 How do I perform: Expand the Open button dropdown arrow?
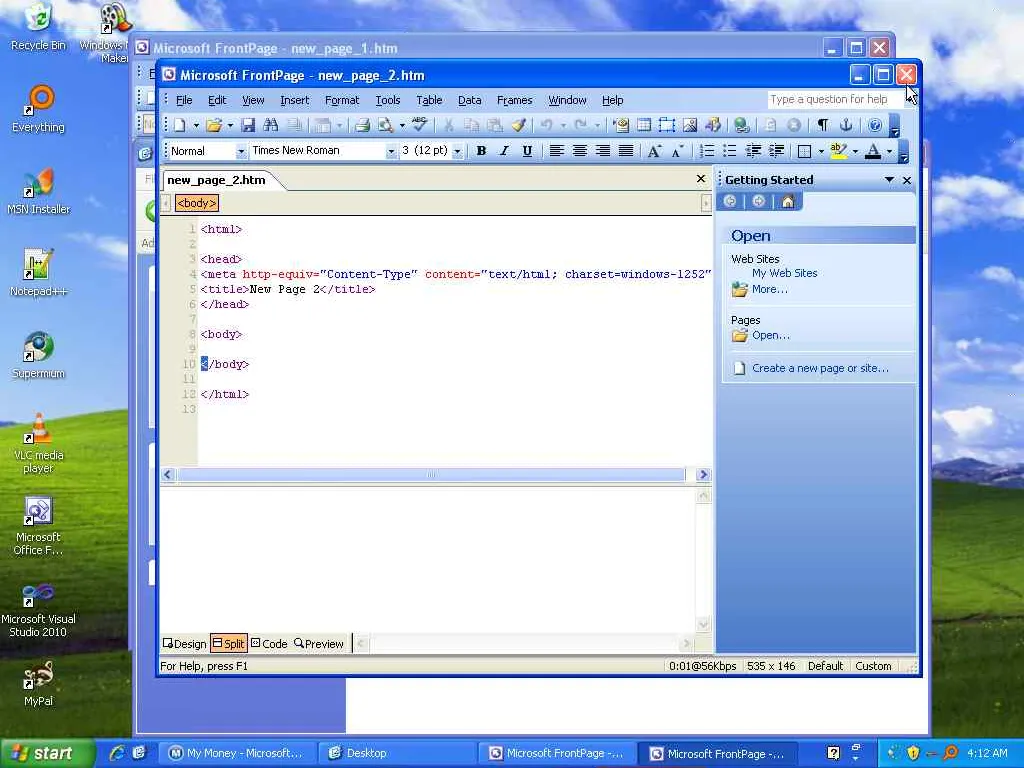click(230, 125)
